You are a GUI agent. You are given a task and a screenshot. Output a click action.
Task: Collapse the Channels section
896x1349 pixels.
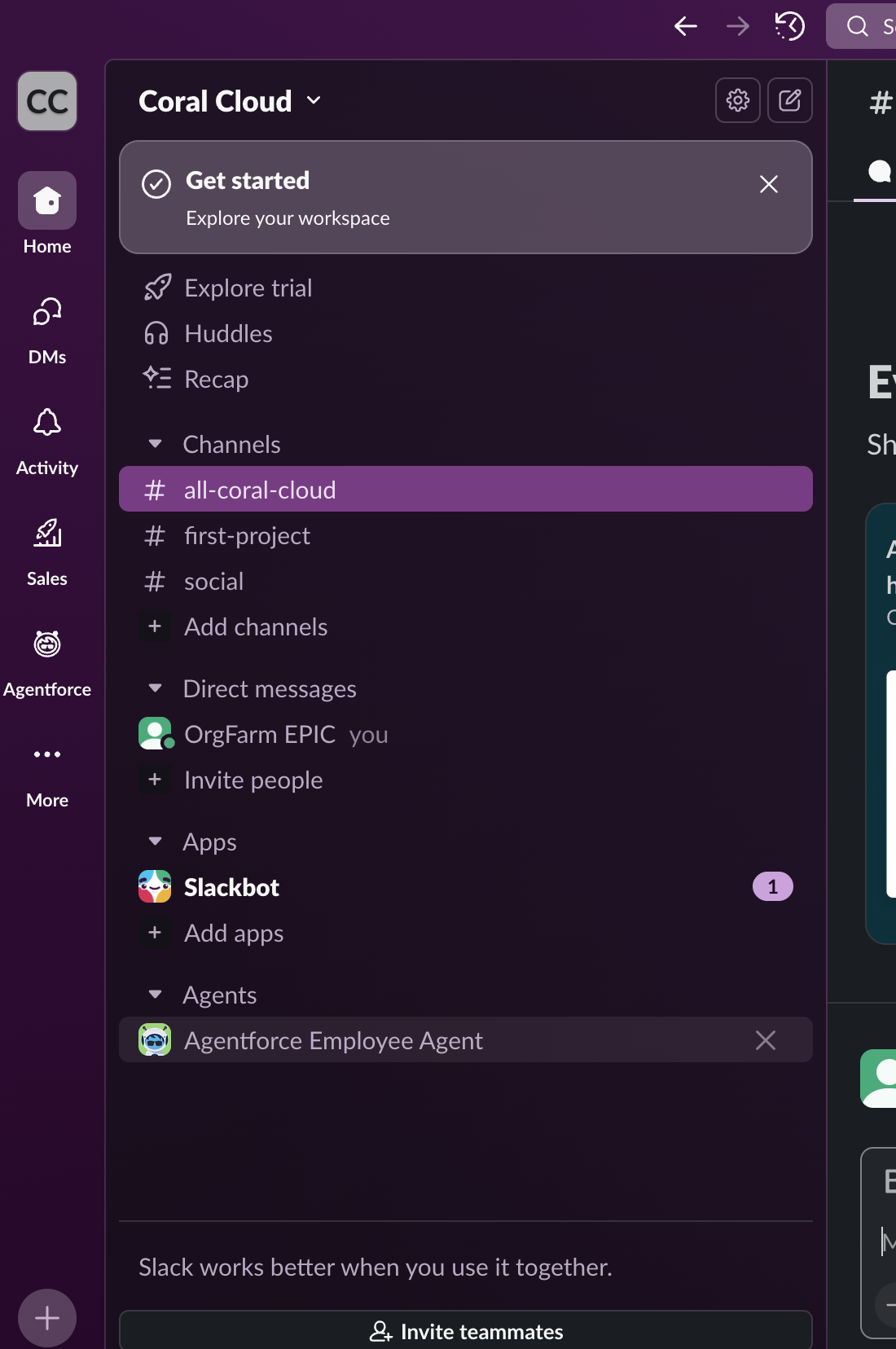pos(156,444)
